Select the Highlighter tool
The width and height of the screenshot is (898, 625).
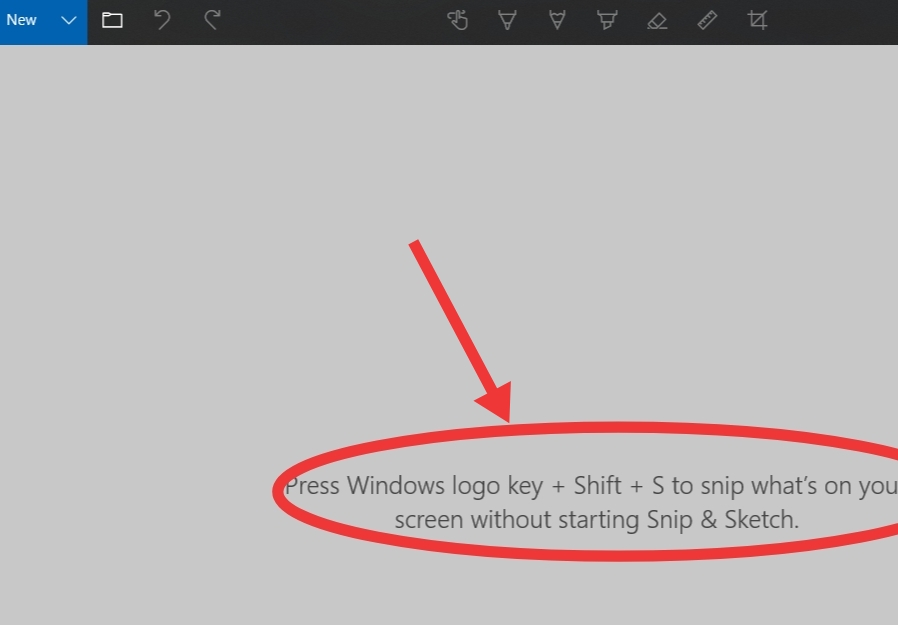(x=607, y=21)
